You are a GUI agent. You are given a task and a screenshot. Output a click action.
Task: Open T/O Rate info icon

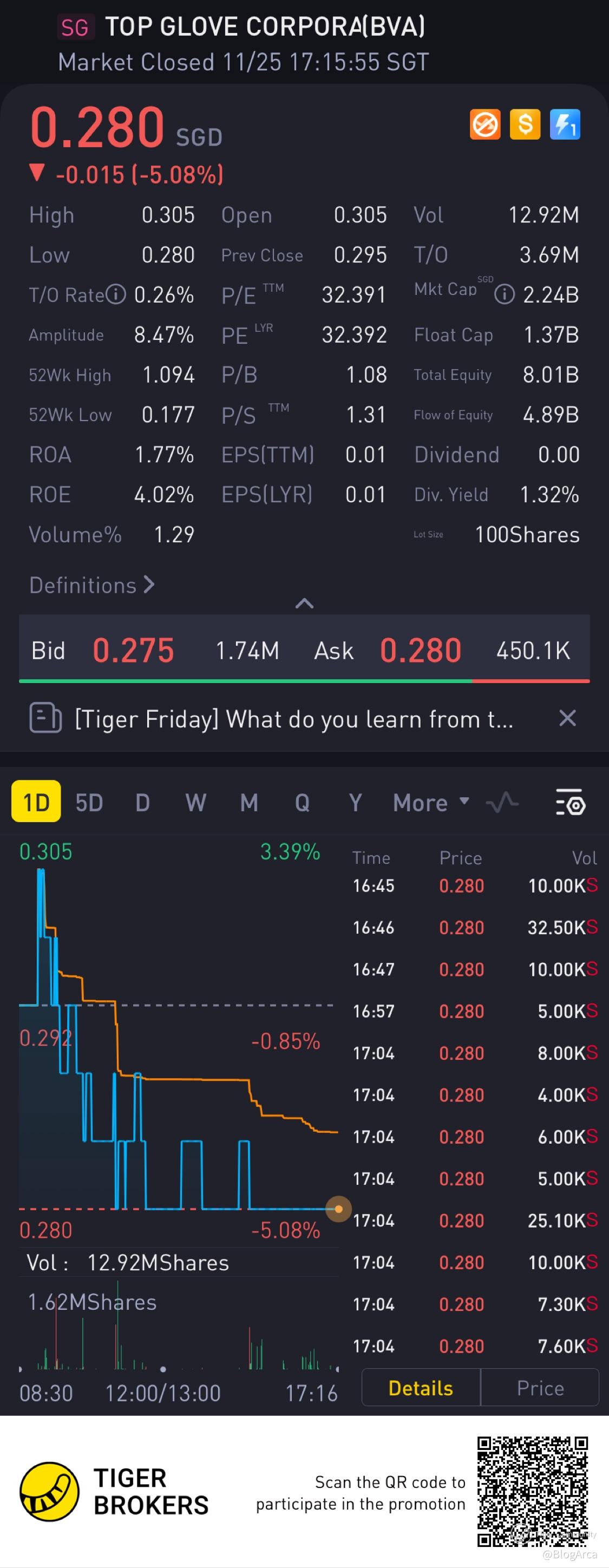(x=116, y=294)
